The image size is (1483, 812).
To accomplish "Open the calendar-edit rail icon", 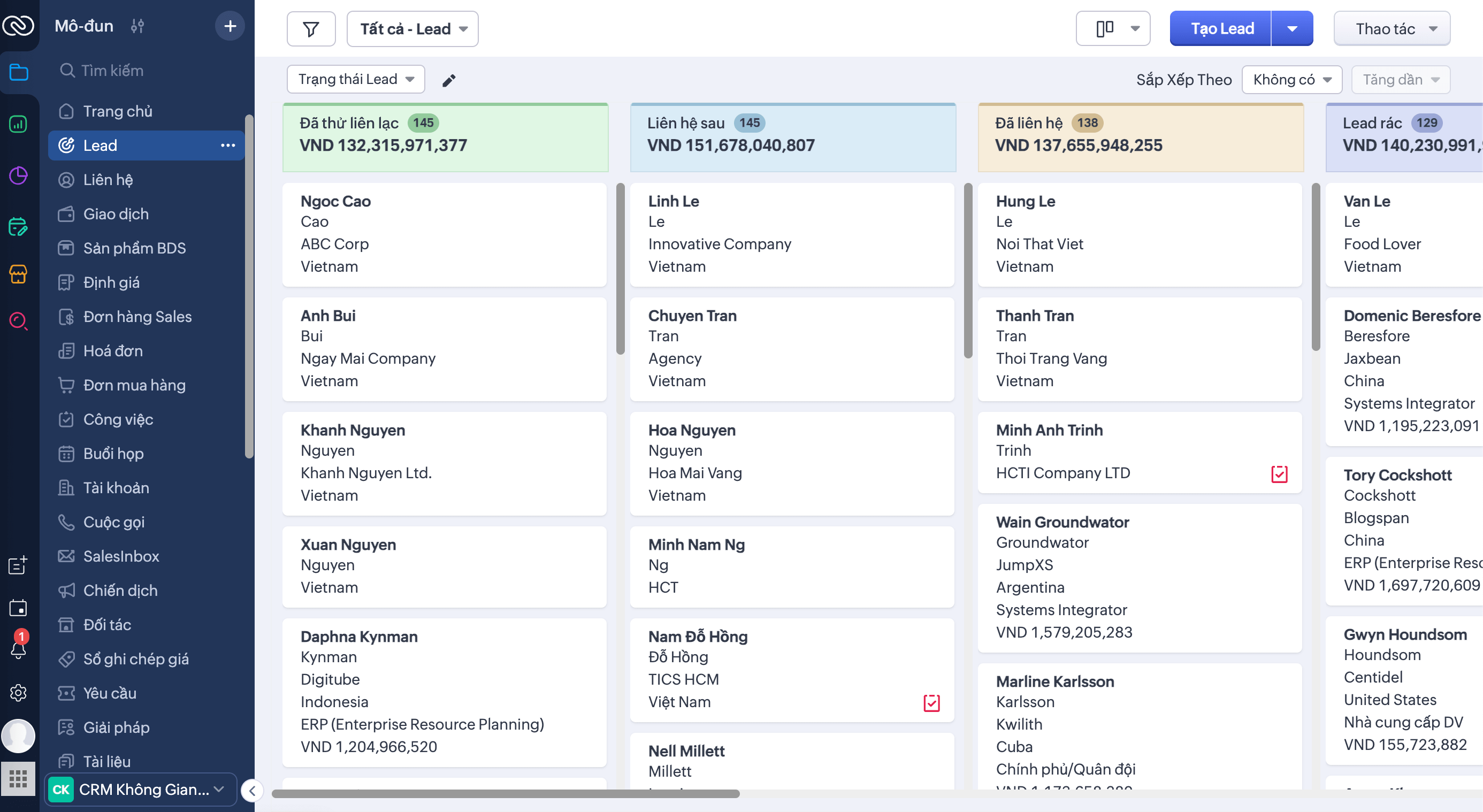I will click(x=18, y=227).
